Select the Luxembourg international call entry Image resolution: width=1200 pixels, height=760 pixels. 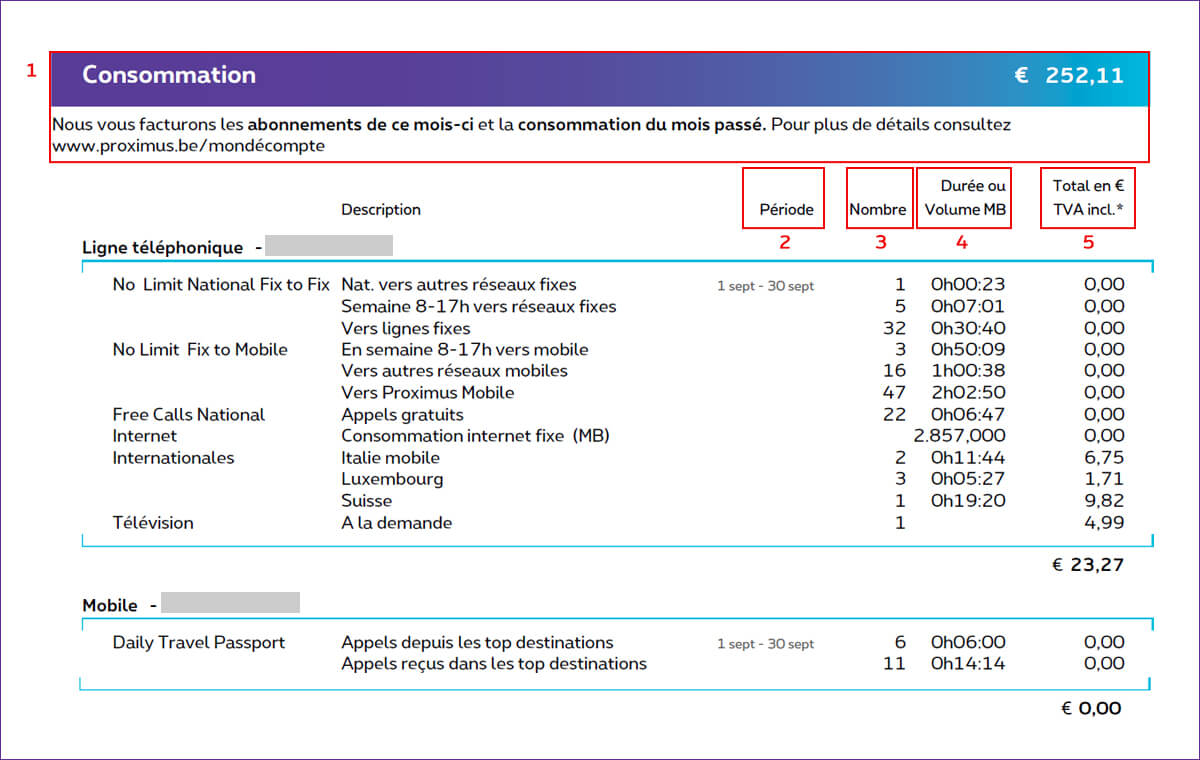point(392,479)
